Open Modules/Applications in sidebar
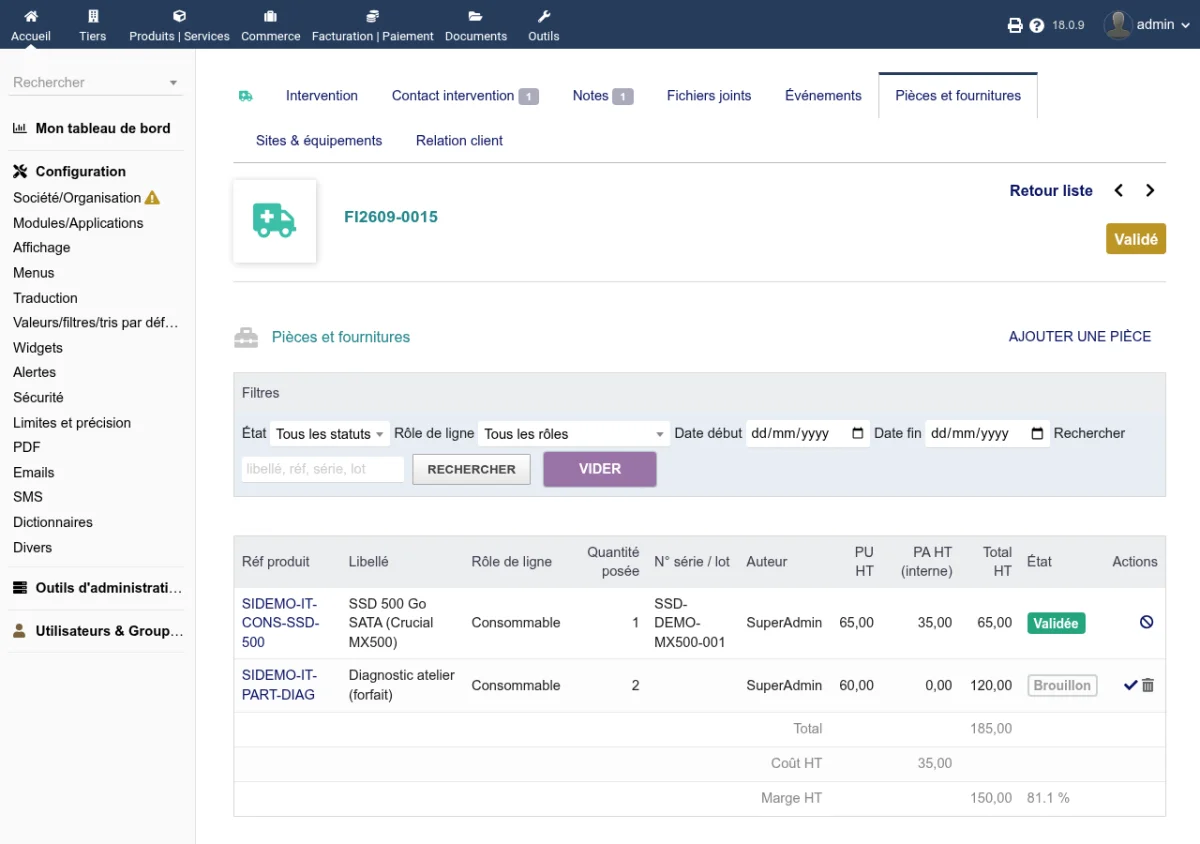 [x=78, y=223]
